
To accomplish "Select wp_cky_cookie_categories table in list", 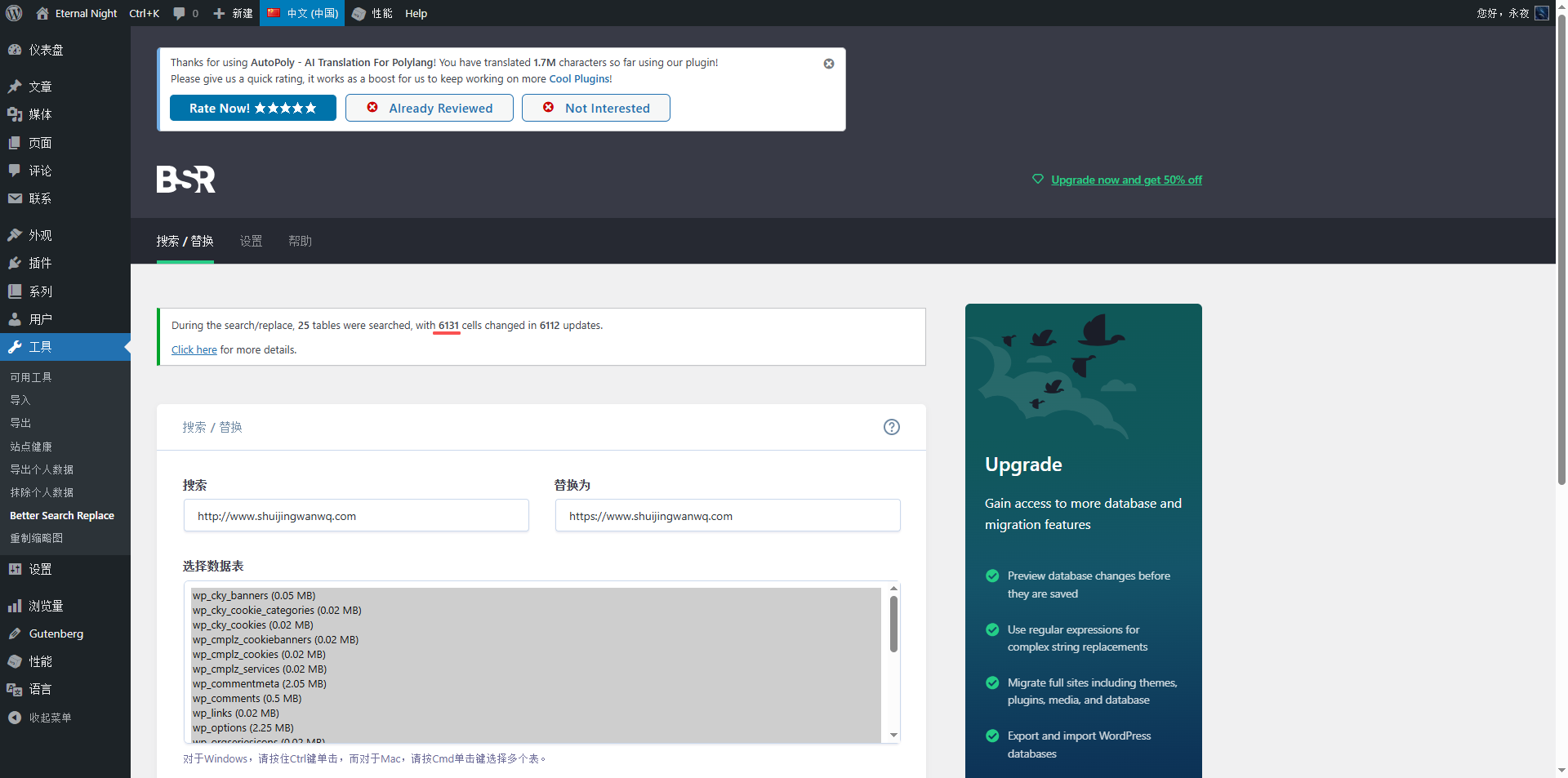I will click(536, 610).
